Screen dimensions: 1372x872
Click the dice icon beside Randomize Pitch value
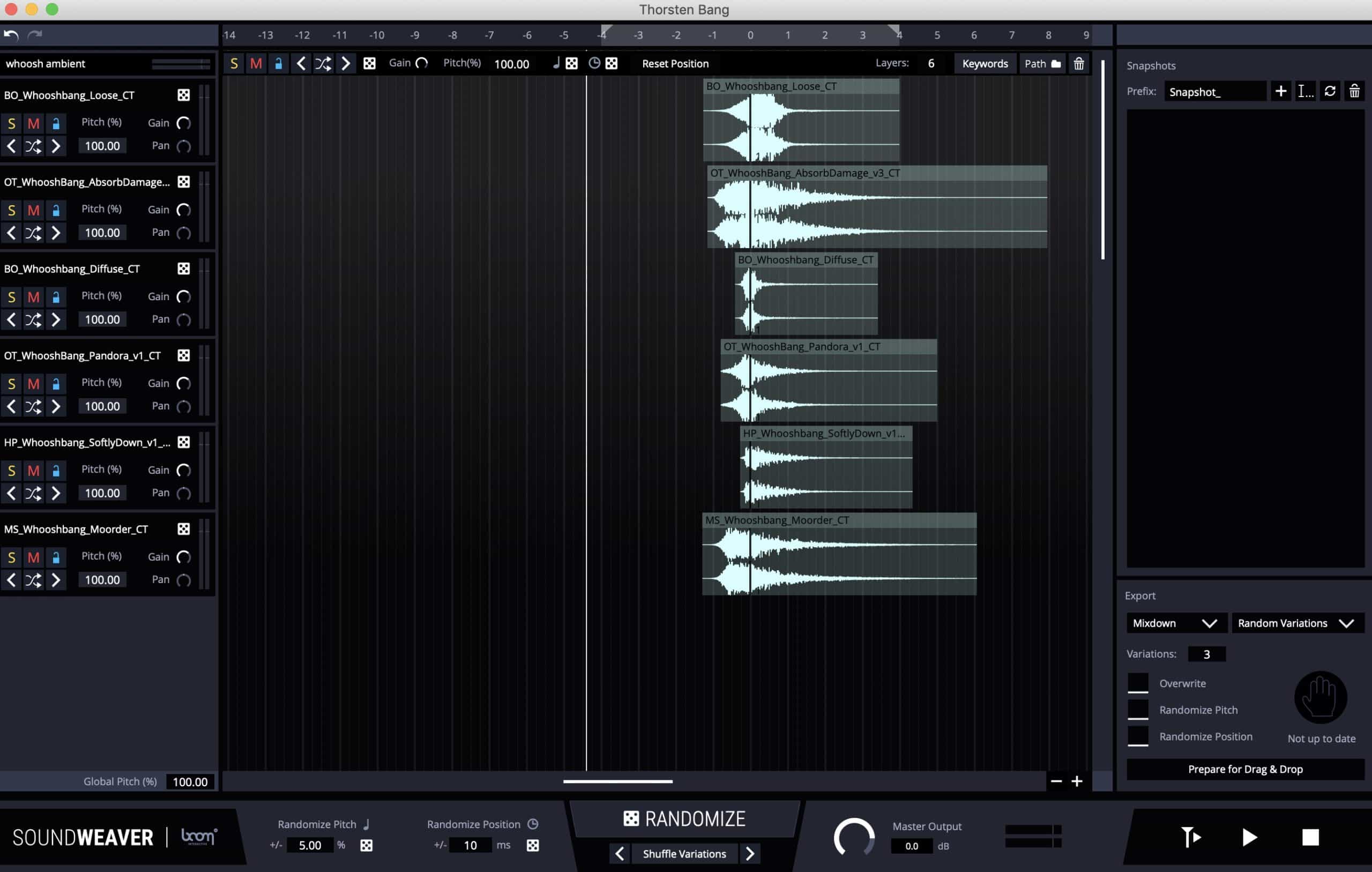(x=367, y=845)
